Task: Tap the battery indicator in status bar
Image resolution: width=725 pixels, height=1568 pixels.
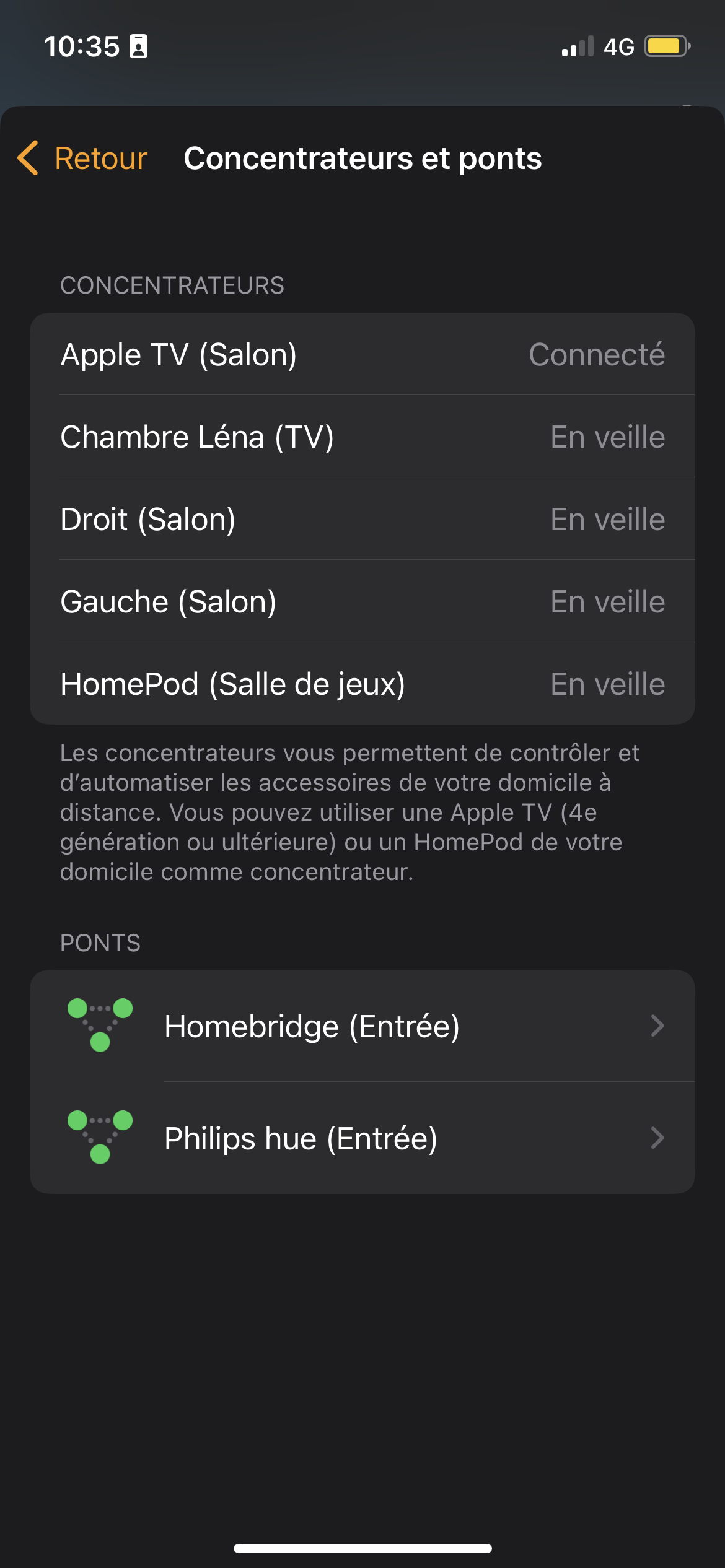Action: point(667,46)
